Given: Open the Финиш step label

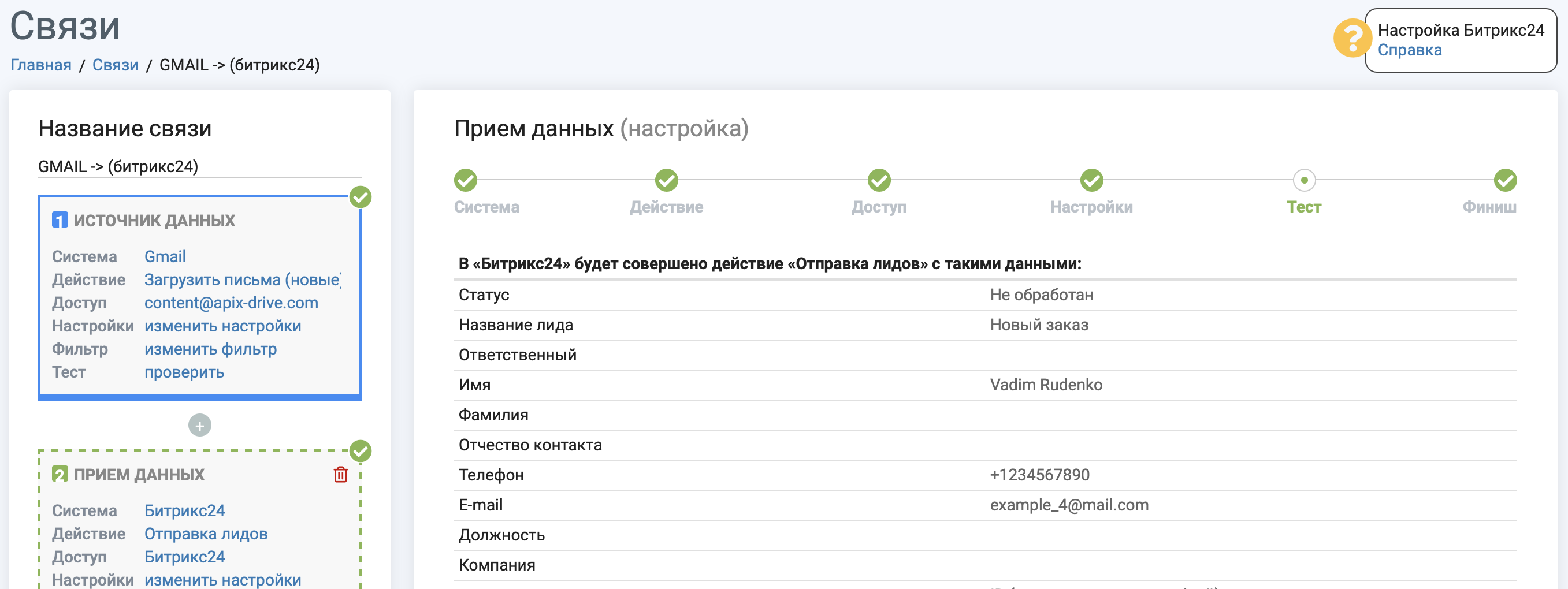Looking at the screenshot, I should pos(1489,207).
